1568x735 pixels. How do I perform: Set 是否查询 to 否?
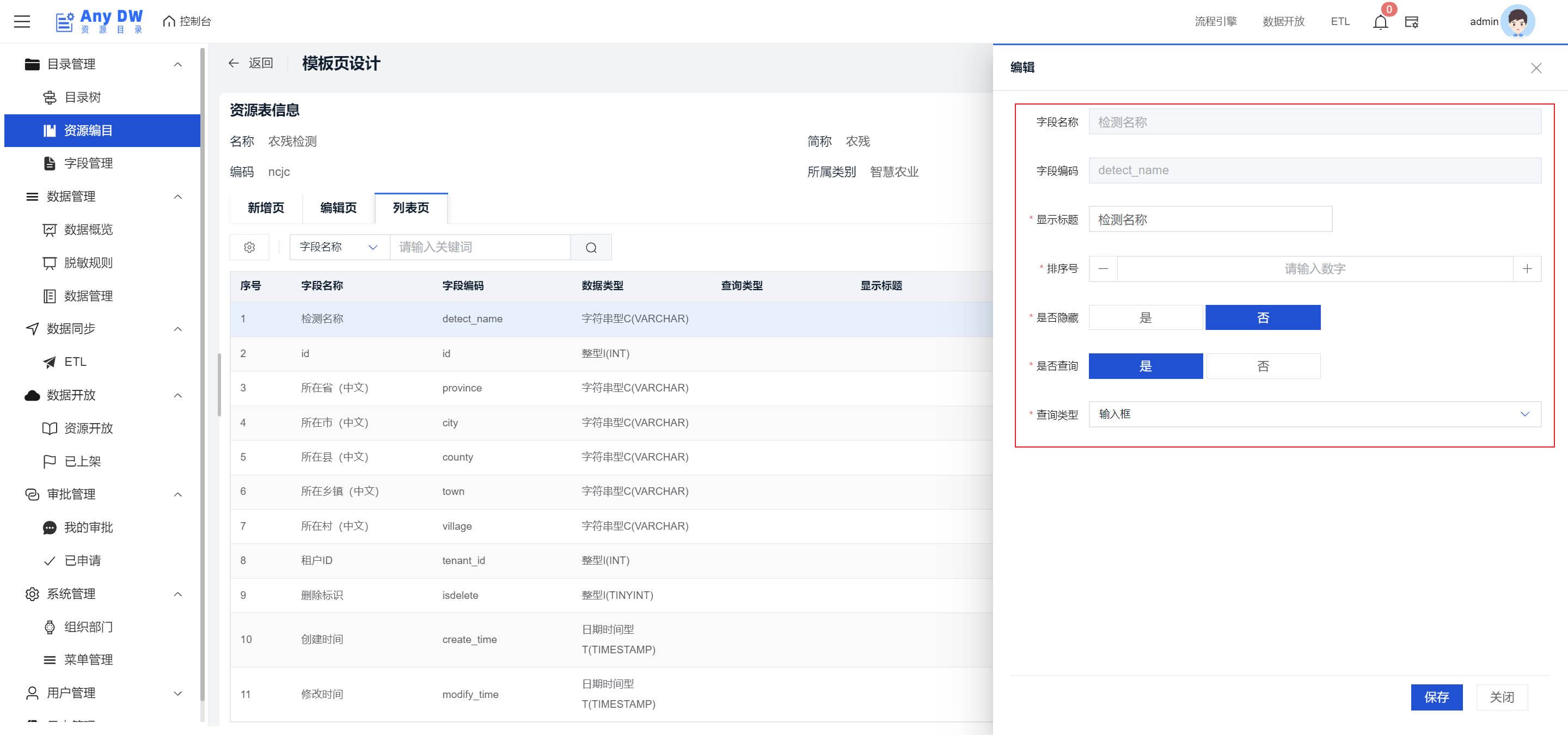tap(1263, 366)
